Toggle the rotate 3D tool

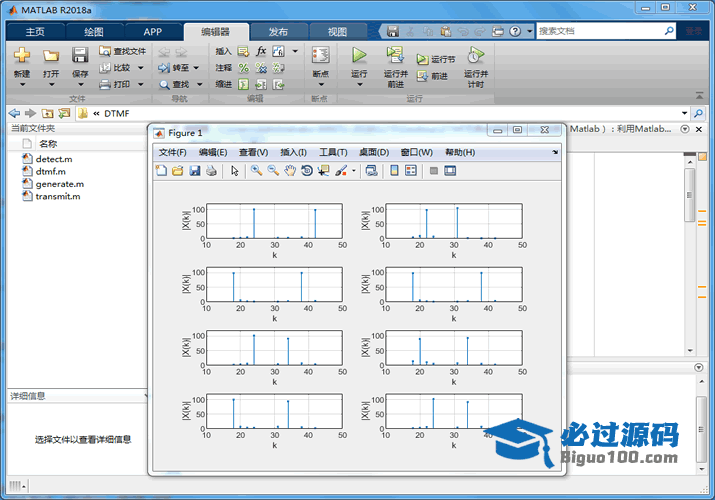(307, 171)
